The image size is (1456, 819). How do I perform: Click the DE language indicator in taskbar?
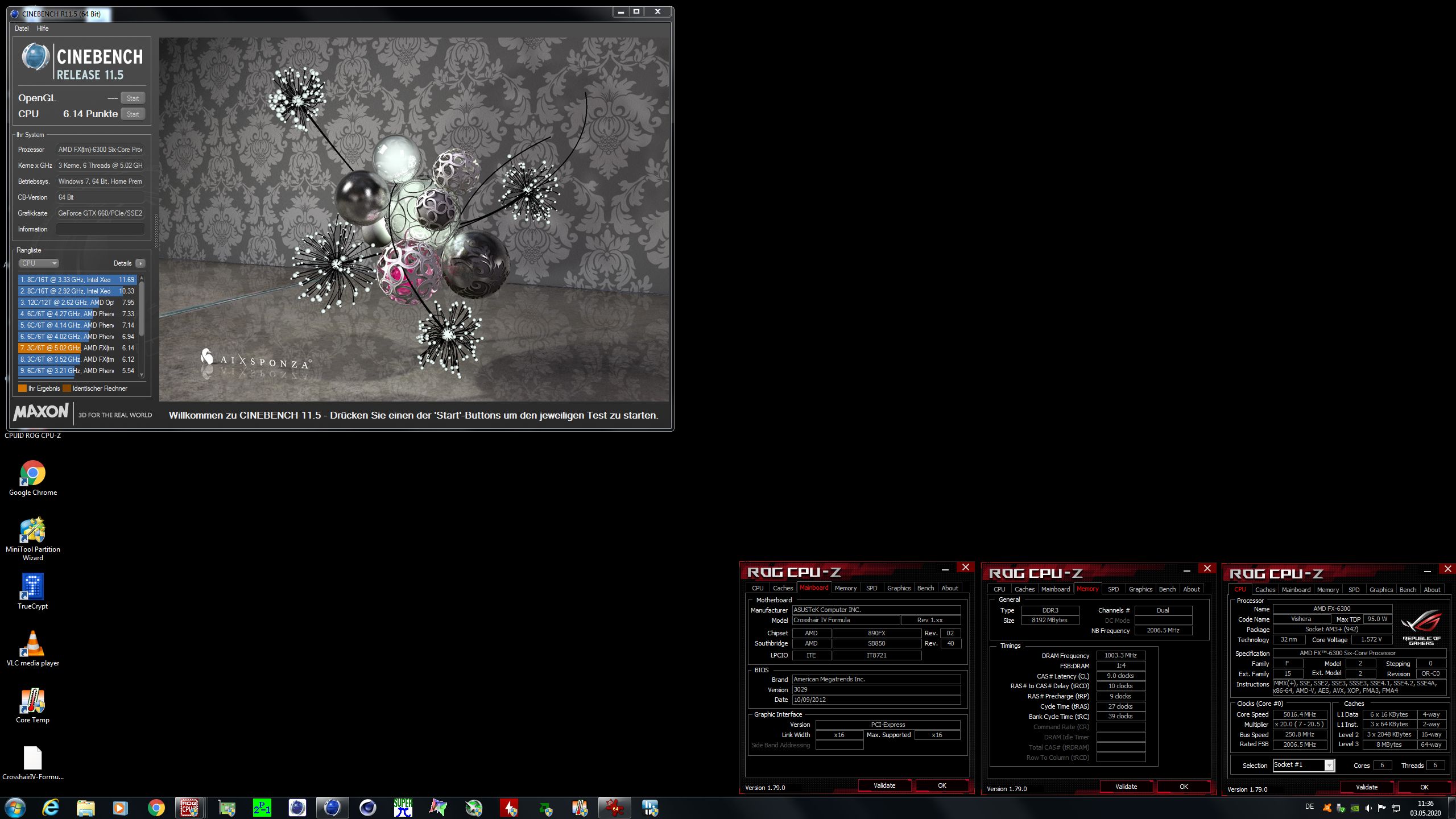click(1309, 806)
